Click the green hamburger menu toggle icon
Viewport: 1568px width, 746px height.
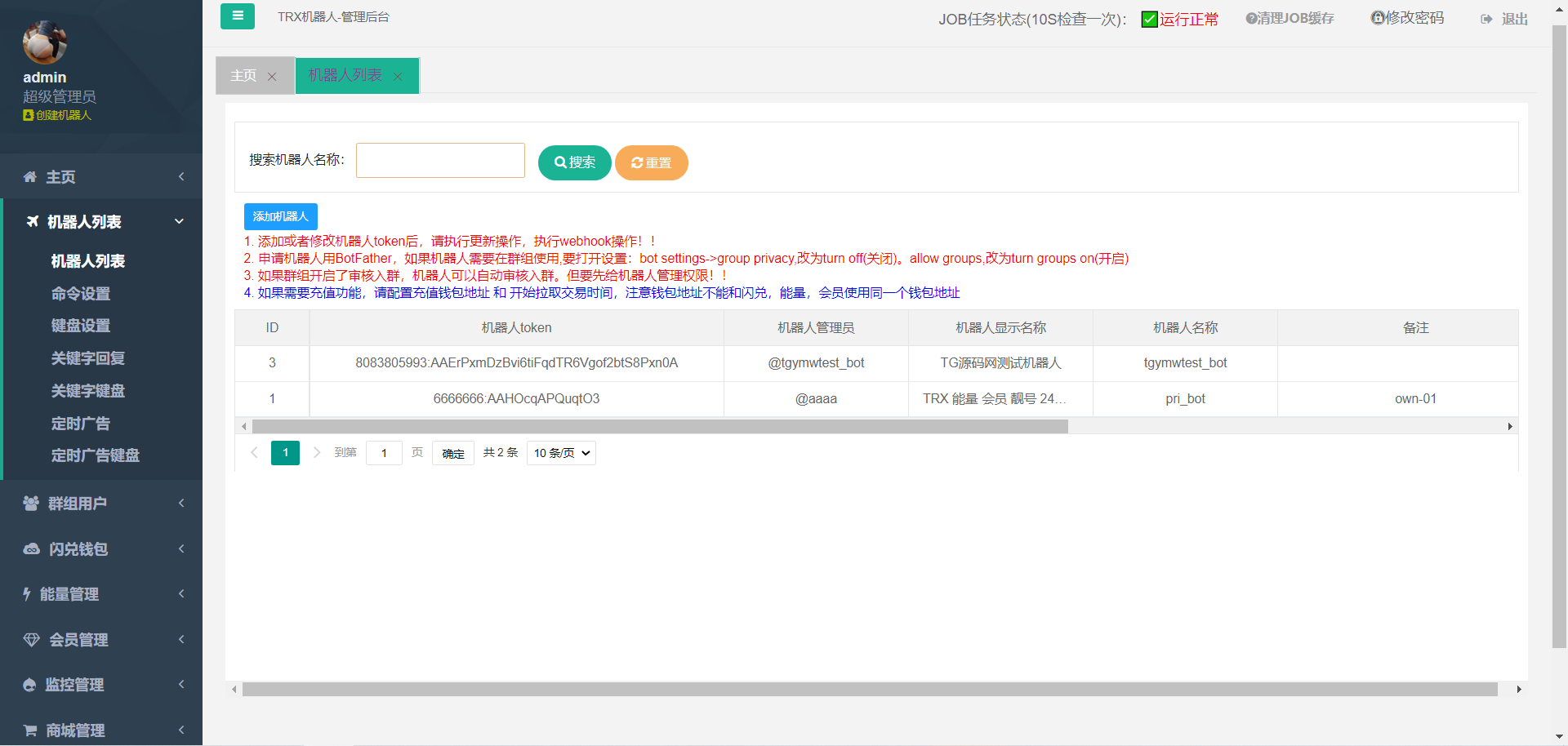pos(237,16)
